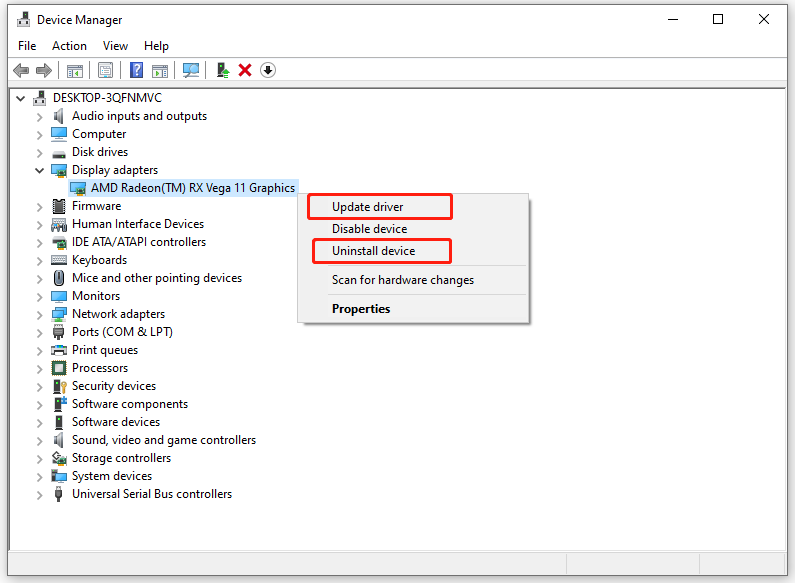Collapse the Display adapters node
The width and height of the screenshot is (795, 583).
click(x=40, y=170)
